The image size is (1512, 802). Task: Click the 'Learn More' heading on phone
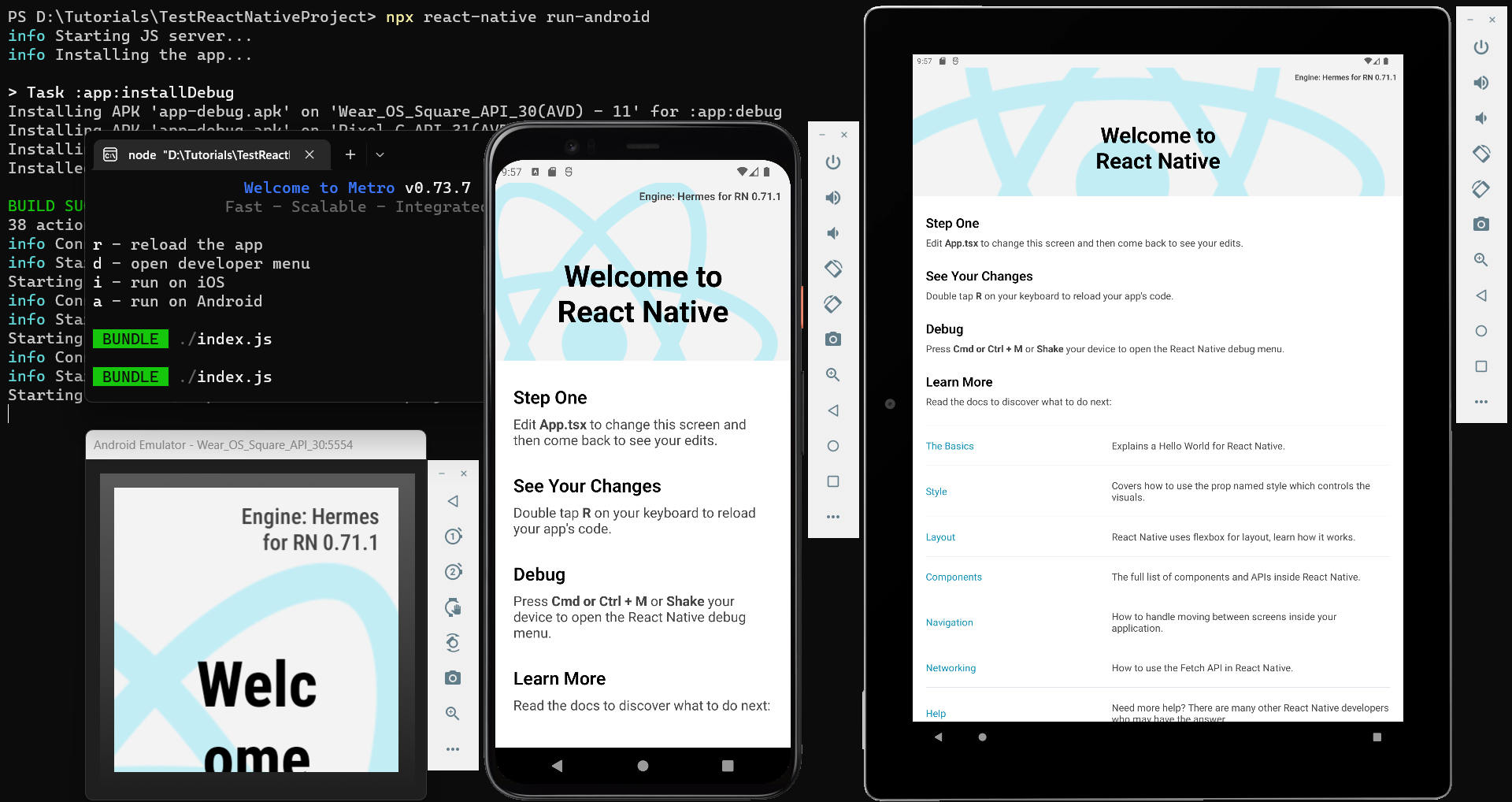[x=559, y=679]
